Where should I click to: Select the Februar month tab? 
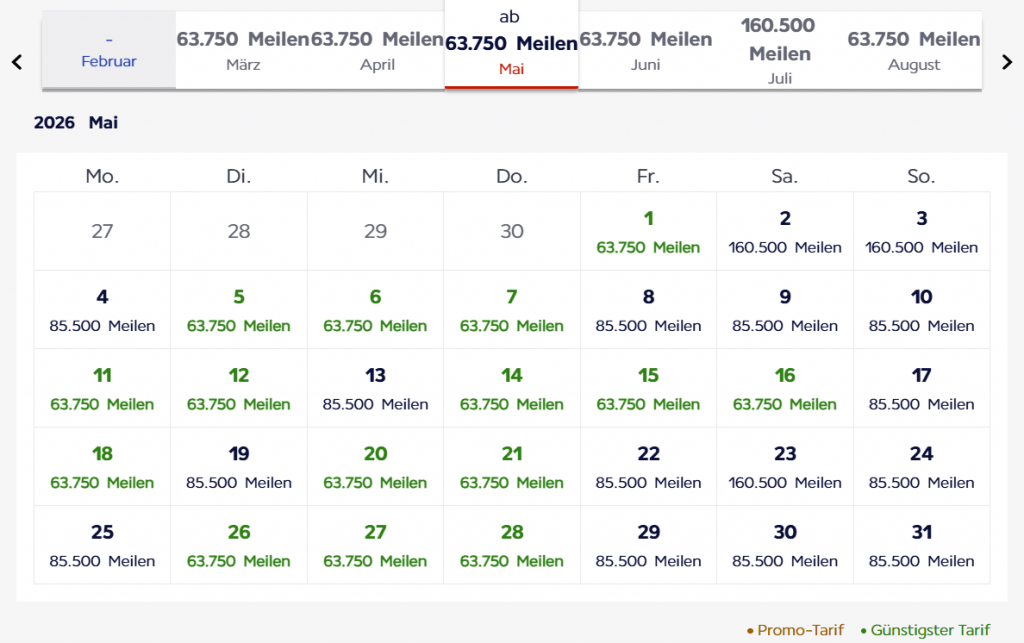(109, 51)
